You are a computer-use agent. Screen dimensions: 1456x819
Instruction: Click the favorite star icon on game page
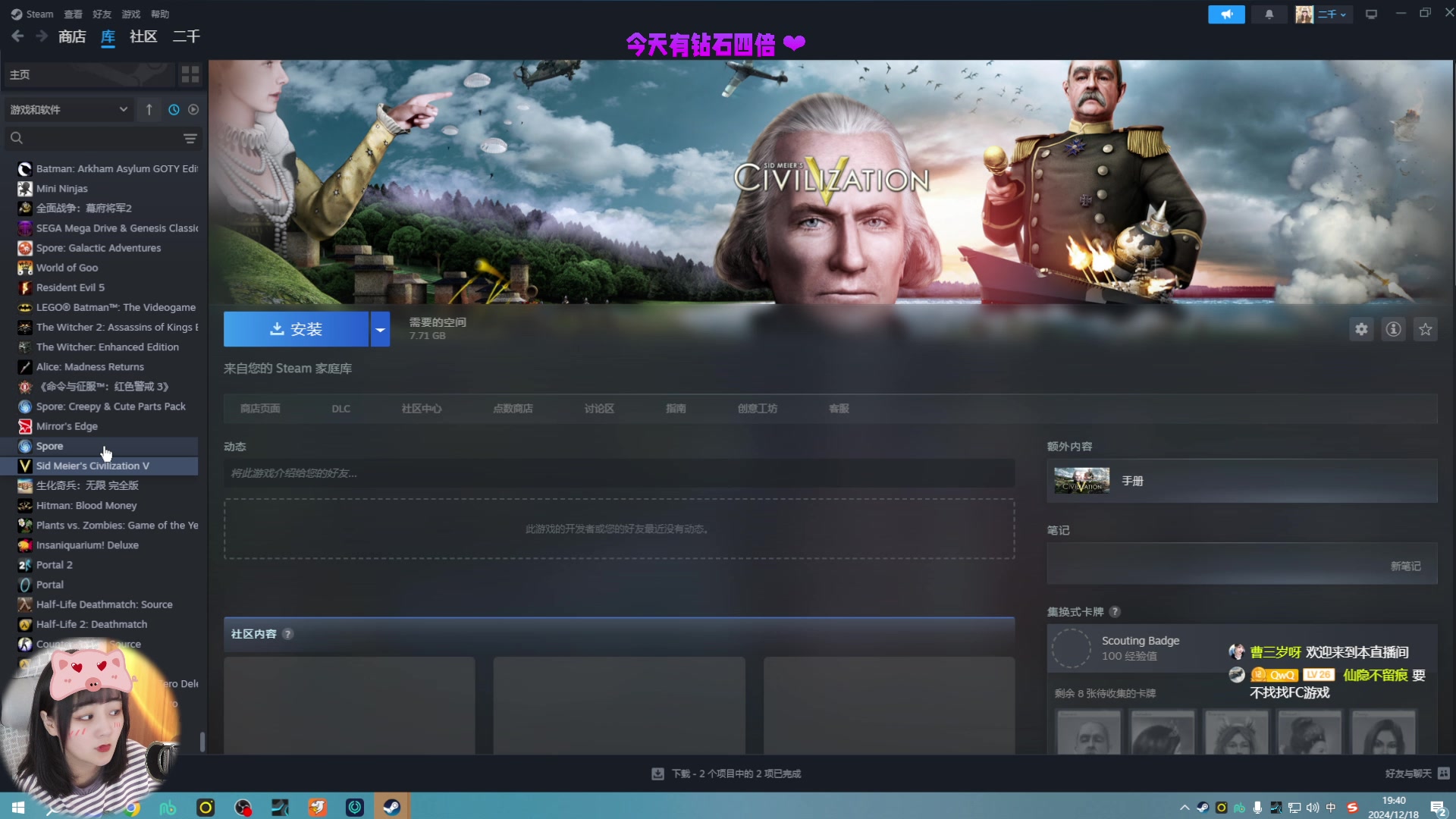1427,329
